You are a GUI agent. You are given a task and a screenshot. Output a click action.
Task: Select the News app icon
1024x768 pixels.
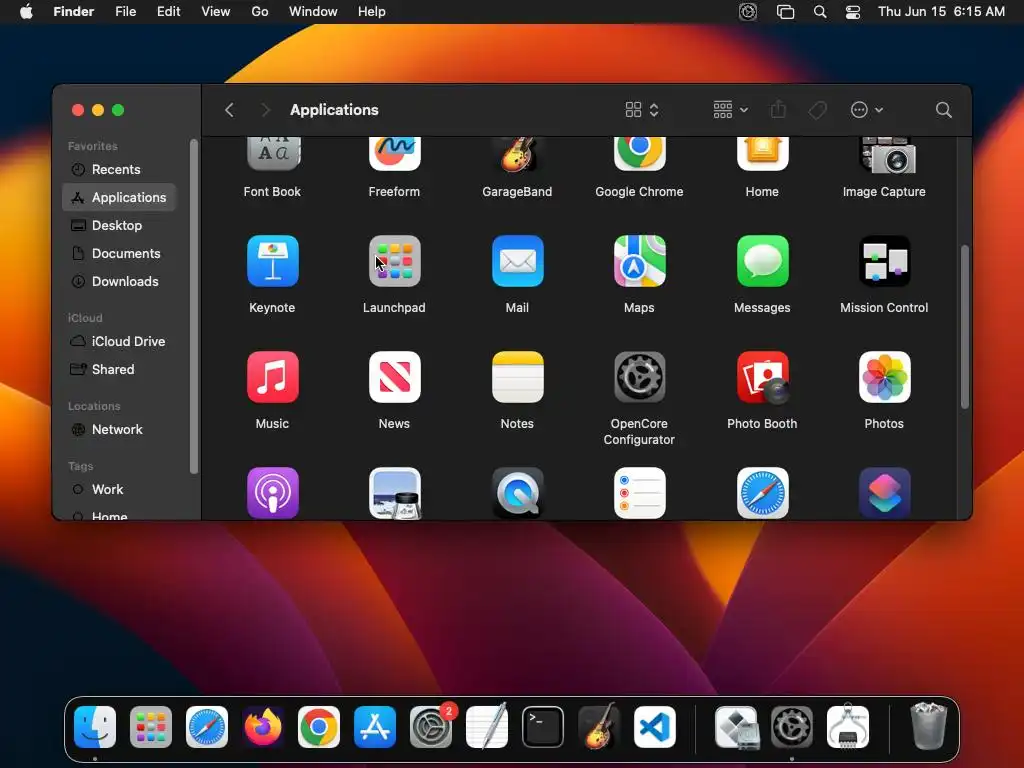[x=394, y=377]
